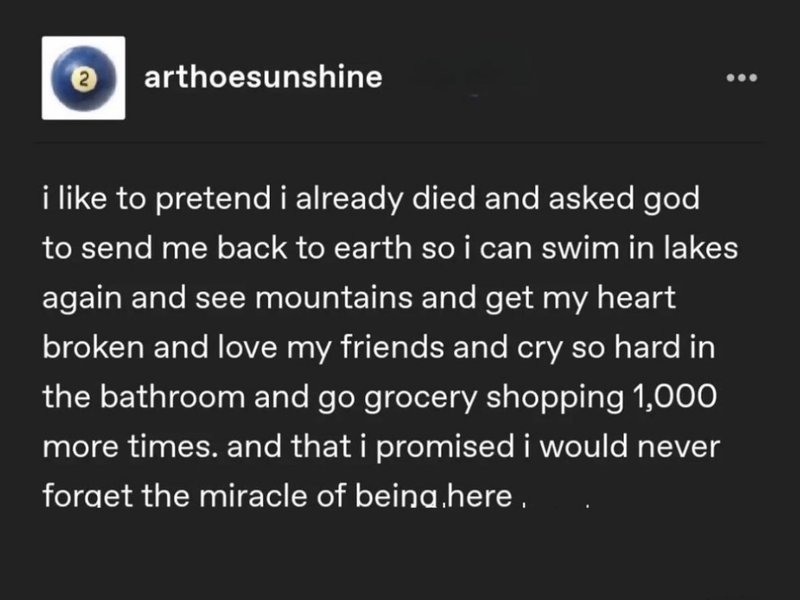800x600 pixels.
Task: Click the word 'broken' starting the fourth line
Action: [x=93, y=347]
